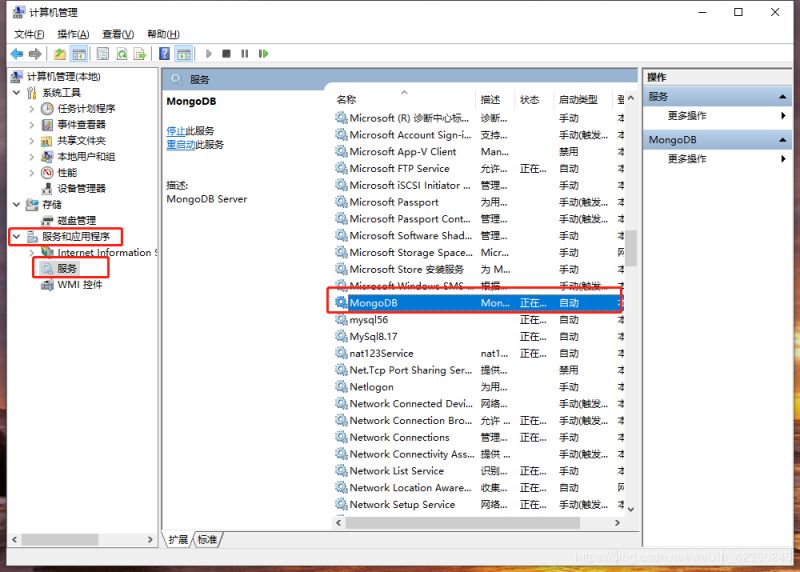Select the nat123Service row
Viewport: 800px width, 572px height.
tap(479, 353)
